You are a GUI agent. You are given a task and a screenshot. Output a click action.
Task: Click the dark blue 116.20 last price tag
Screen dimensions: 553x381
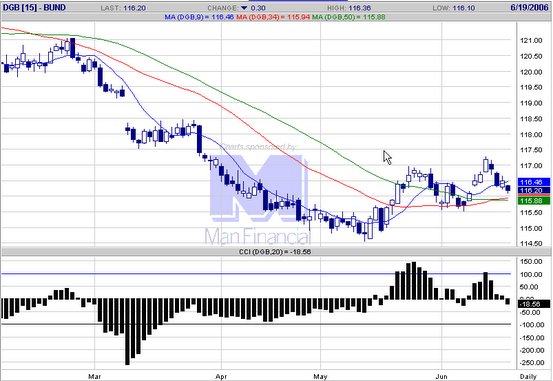click(534, 190)
